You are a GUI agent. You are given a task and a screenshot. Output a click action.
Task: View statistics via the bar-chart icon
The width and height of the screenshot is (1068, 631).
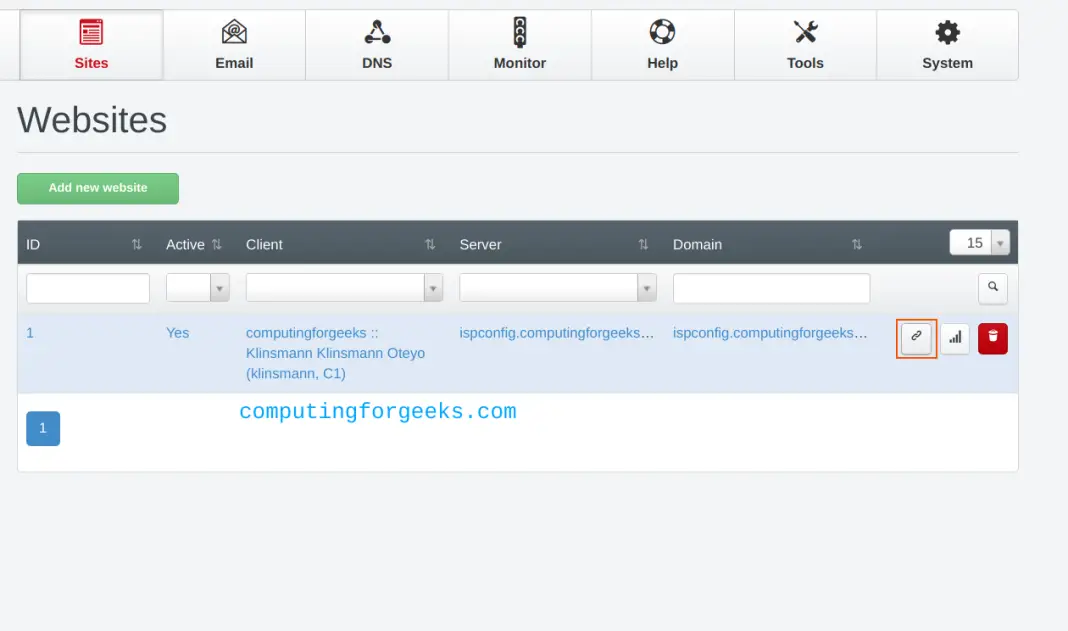954,338
